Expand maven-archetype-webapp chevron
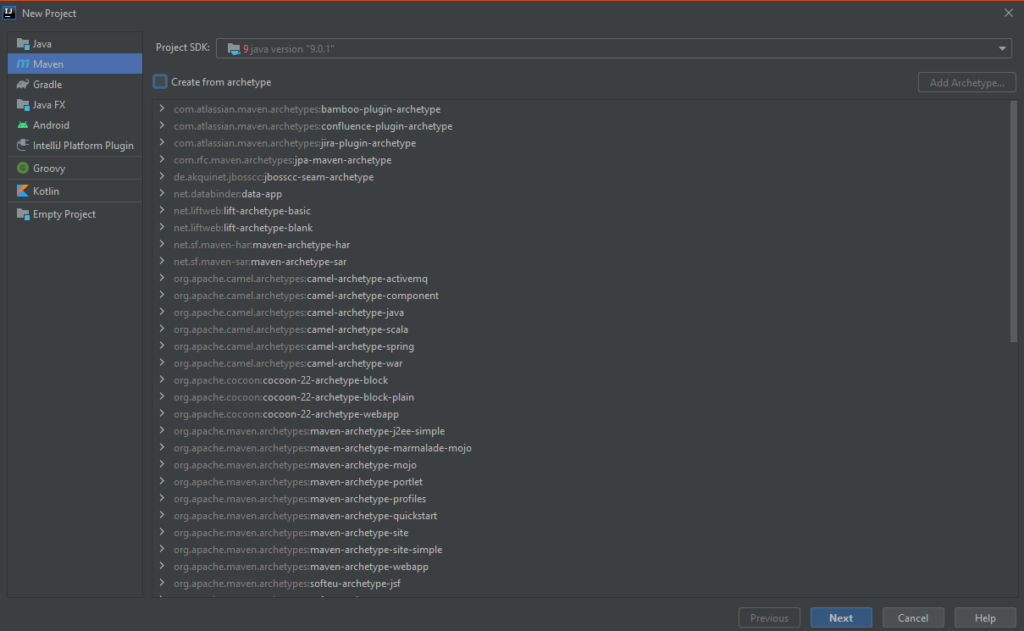Image resolution: width=1024 pixels, height=631 pixels. click(x=162, y=566)
